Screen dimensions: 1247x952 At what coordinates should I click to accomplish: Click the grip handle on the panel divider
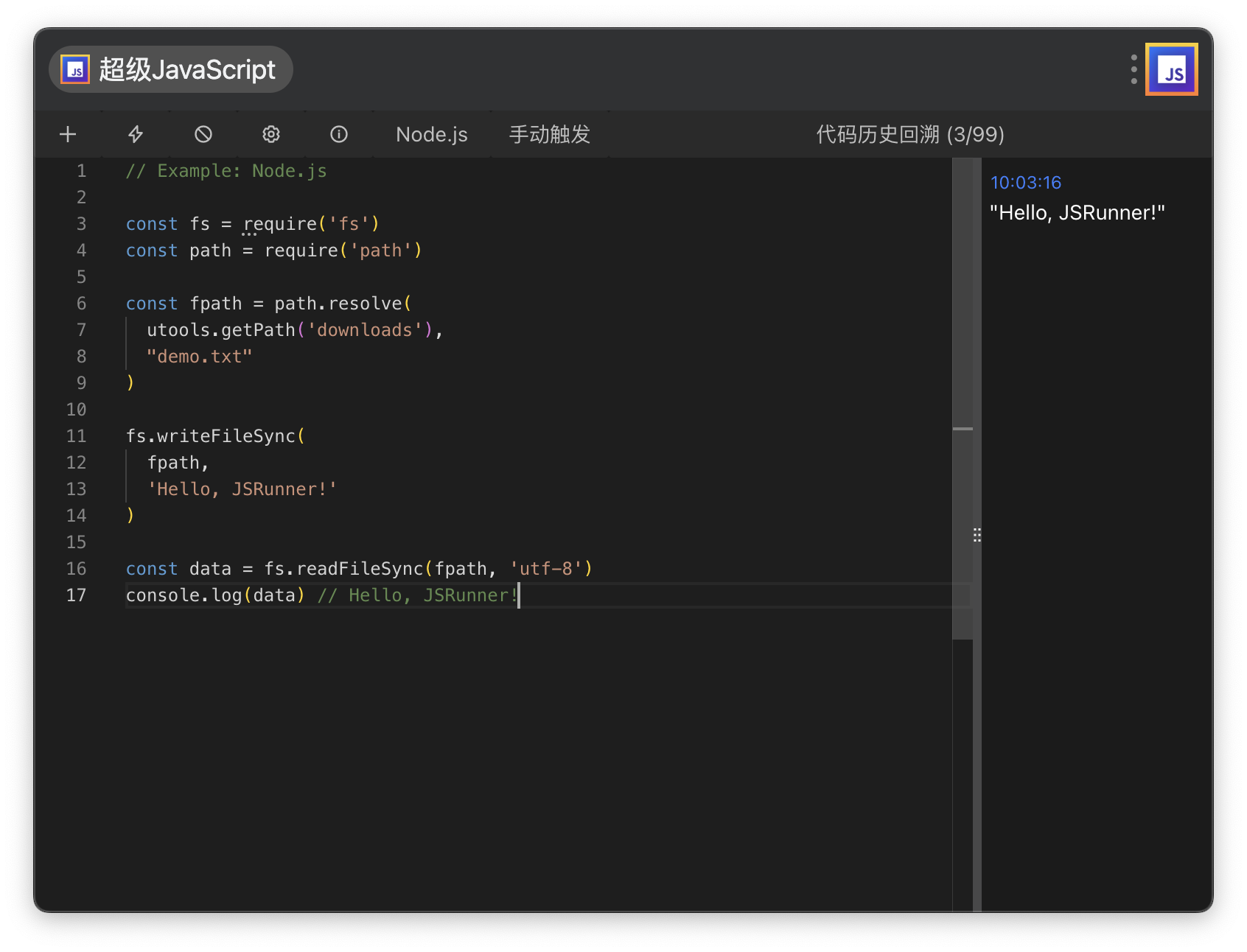pyautogui.click(x=977, y=534)
